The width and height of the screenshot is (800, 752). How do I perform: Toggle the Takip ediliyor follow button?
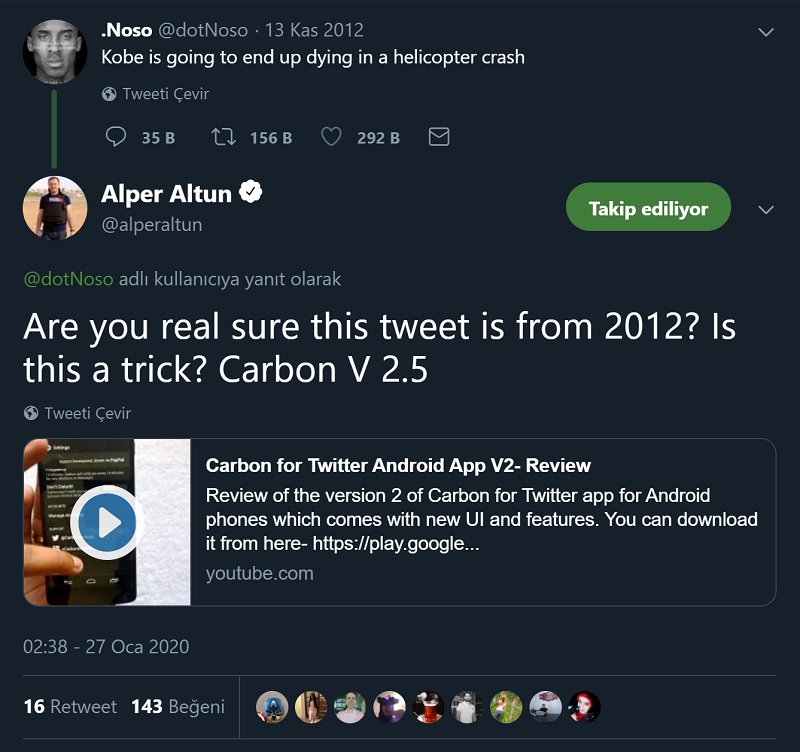[648, 208]
